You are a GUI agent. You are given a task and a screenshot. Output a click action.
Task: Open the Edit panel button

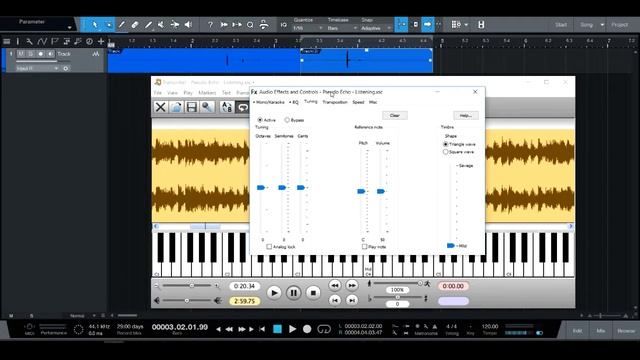tap(577, 331)
